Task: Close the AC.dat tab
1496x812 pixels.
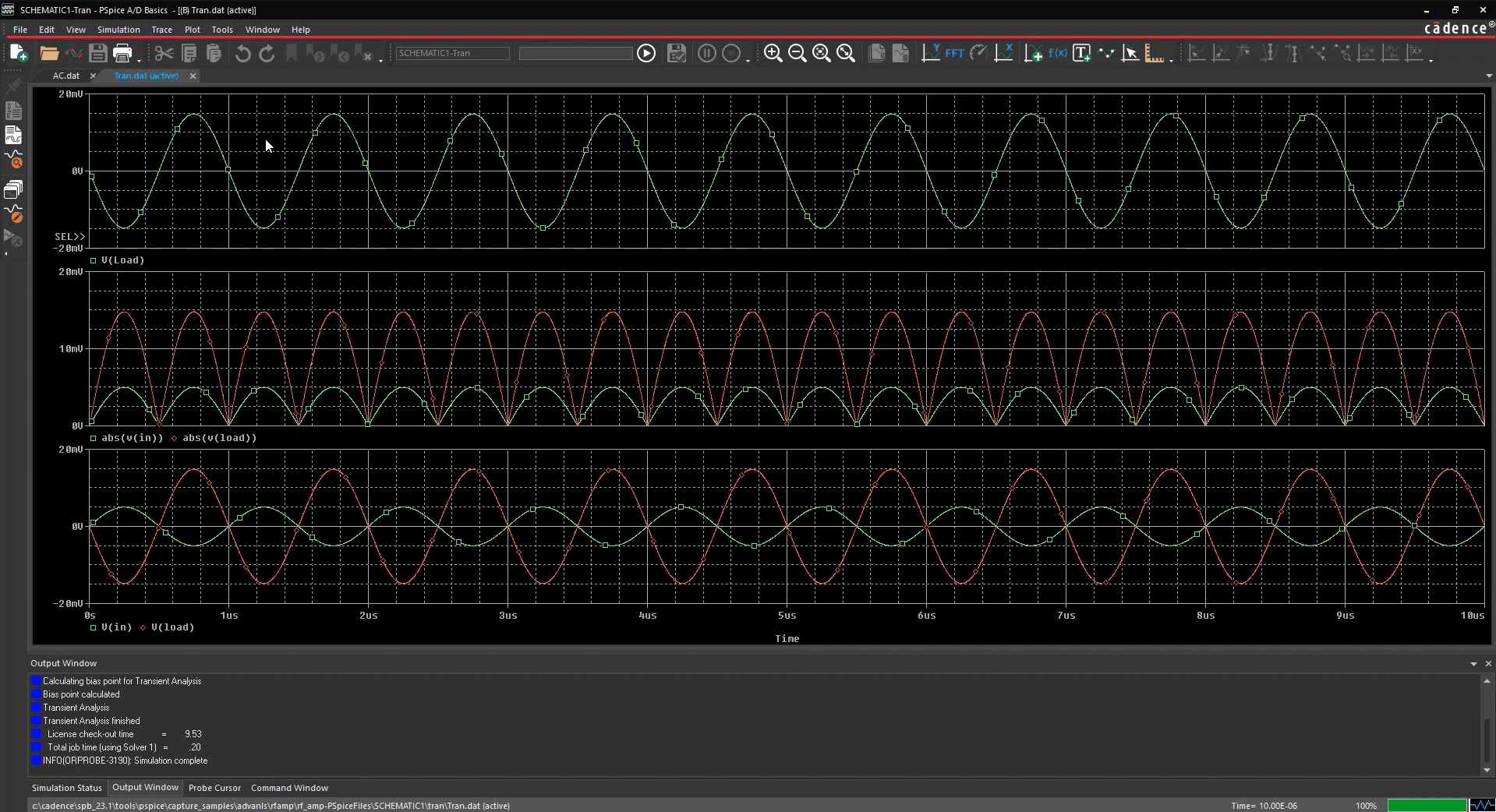Action: coord(93,76)
